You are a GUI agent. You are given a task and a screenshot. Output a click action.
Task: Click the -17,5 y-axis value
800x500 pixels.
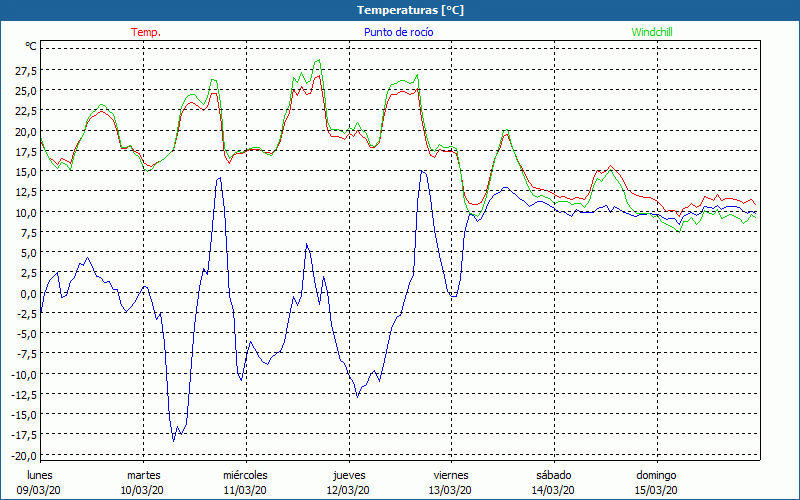pos(23,435)
